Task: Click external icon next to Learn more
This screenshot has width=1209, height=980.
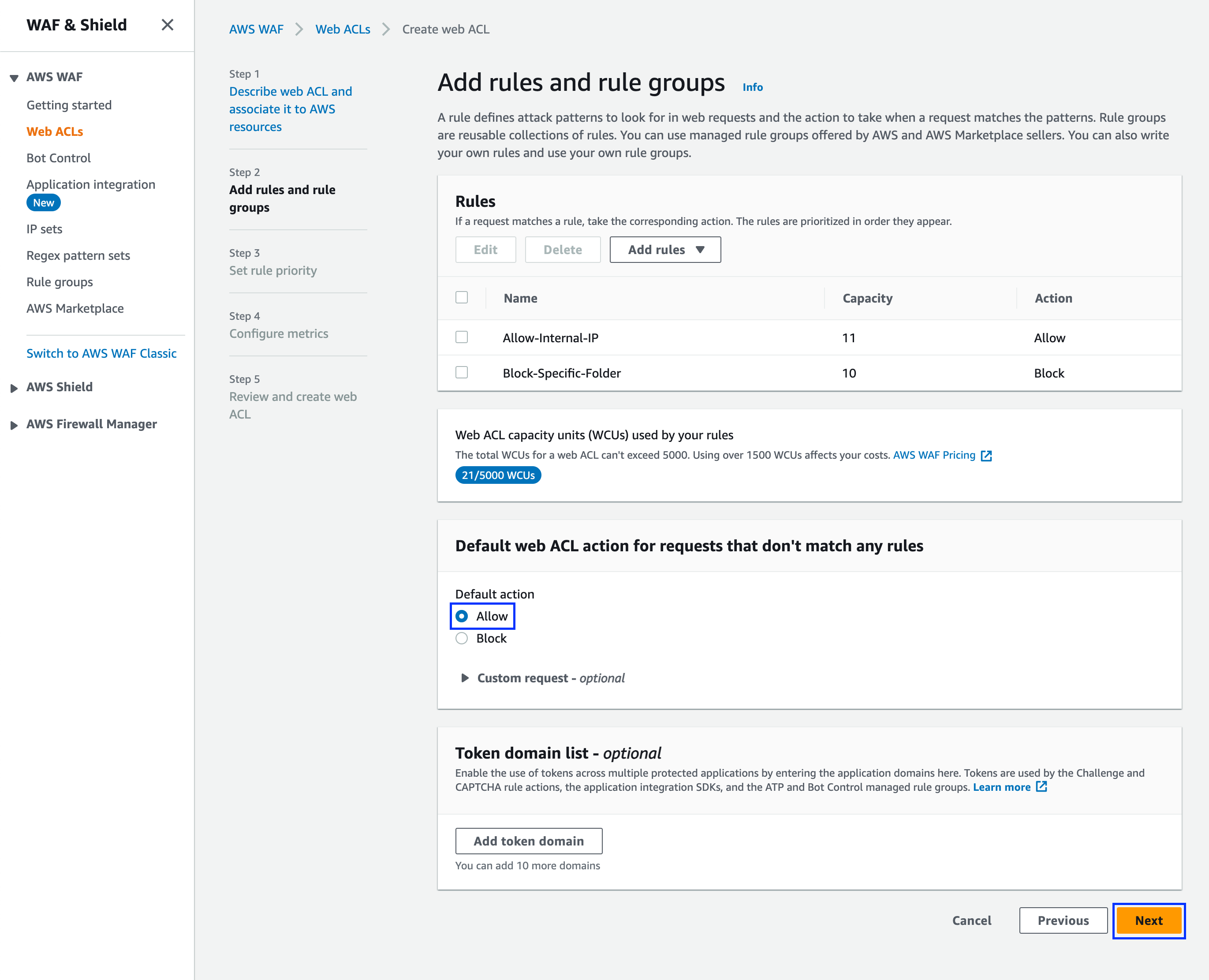Action: pyautogui.click(x=1041, y=786)
